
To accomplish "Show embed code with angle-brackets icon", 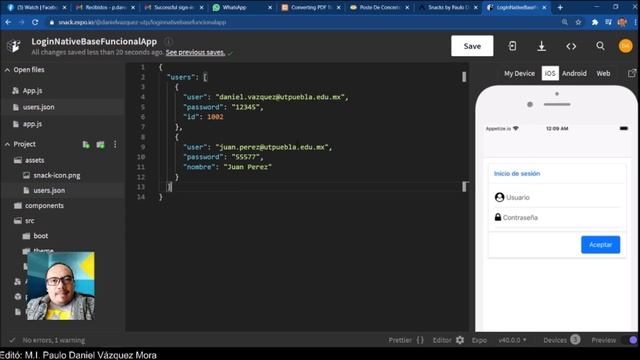I will point(571,46).
